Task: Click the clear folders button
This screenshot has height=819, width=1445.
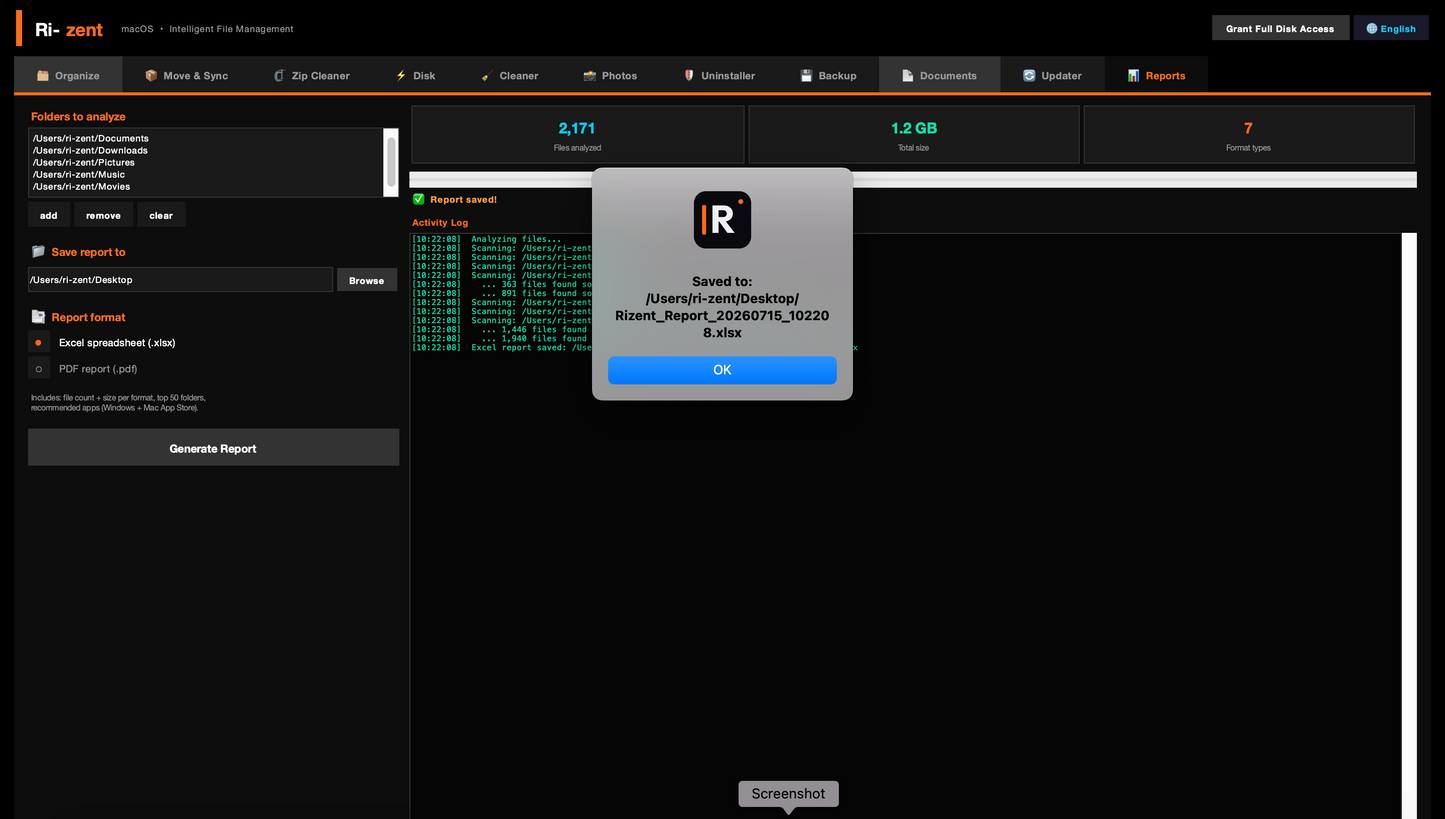Action: click(161, 215)
